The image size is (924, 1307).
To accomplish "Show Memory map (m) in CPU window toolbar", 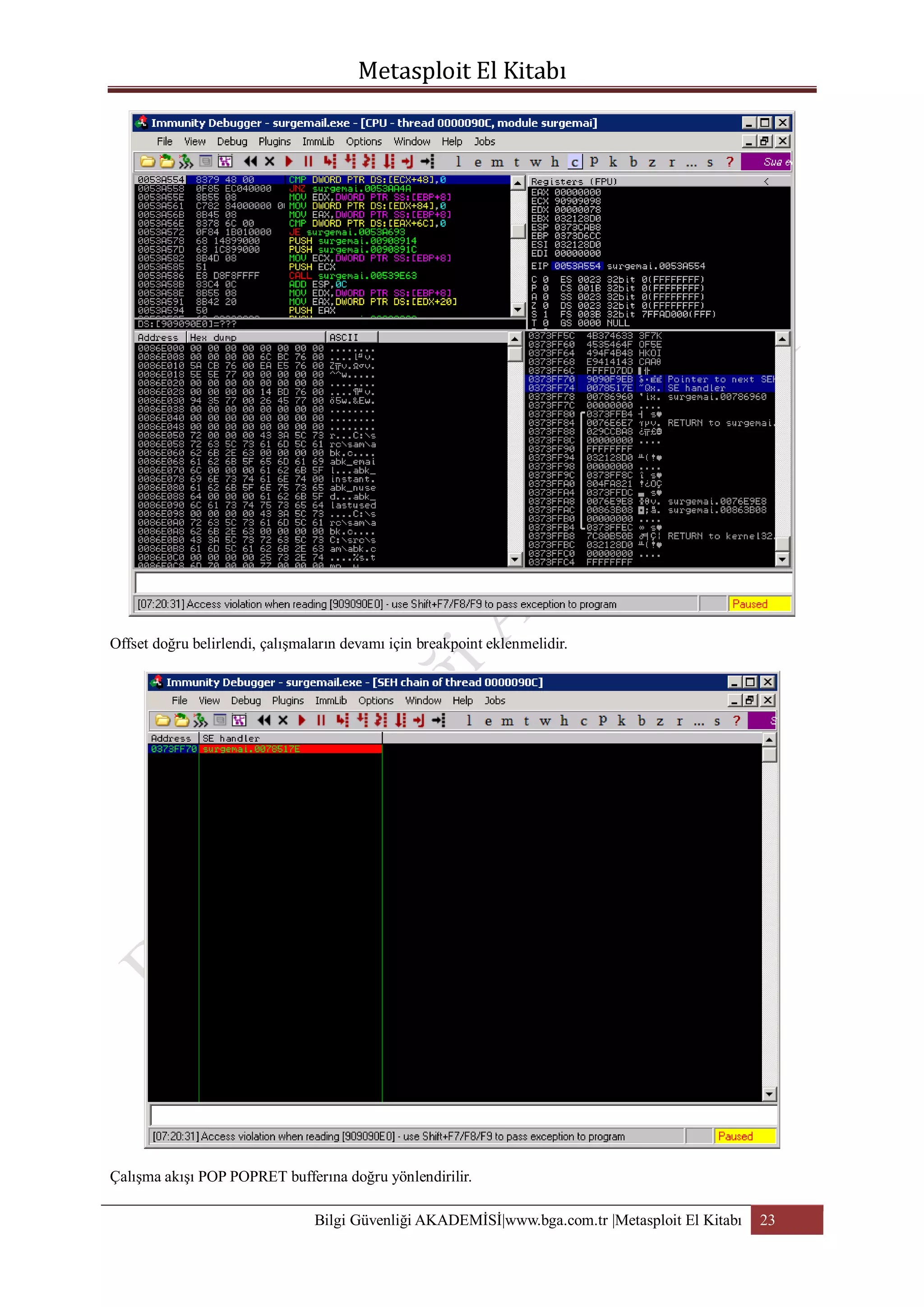I will point(497,162).
